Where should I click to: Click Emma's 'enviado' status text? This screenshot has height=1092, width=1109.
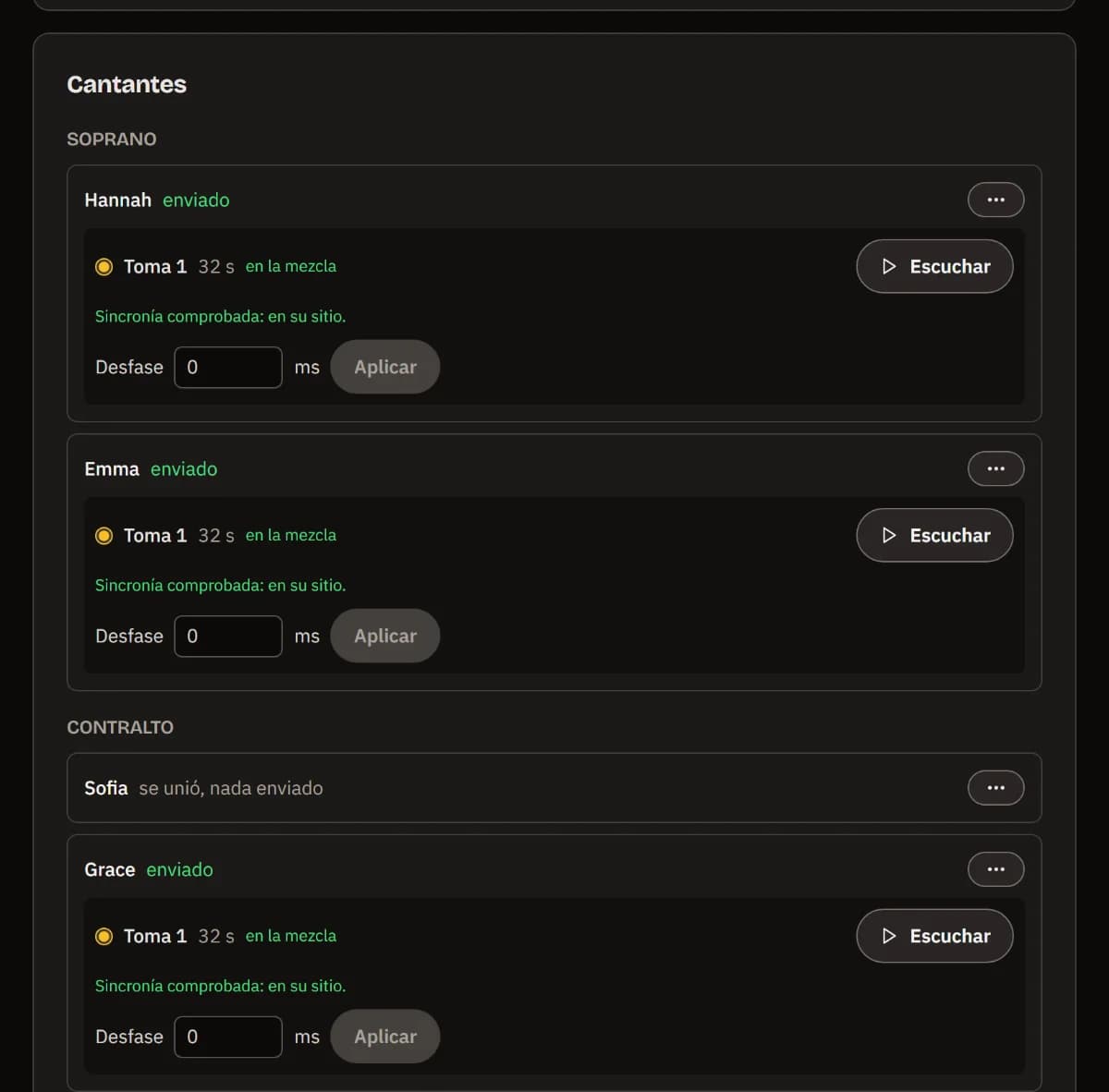[184, 468]
